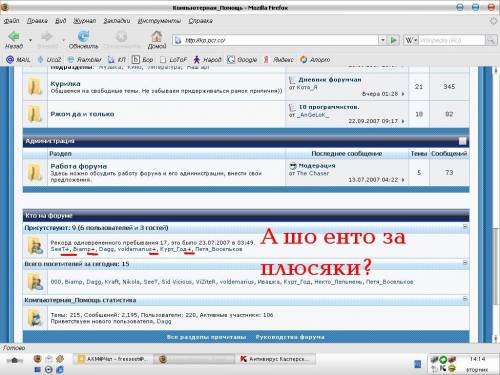Open the 10 программистов topic

pos(329,107)
